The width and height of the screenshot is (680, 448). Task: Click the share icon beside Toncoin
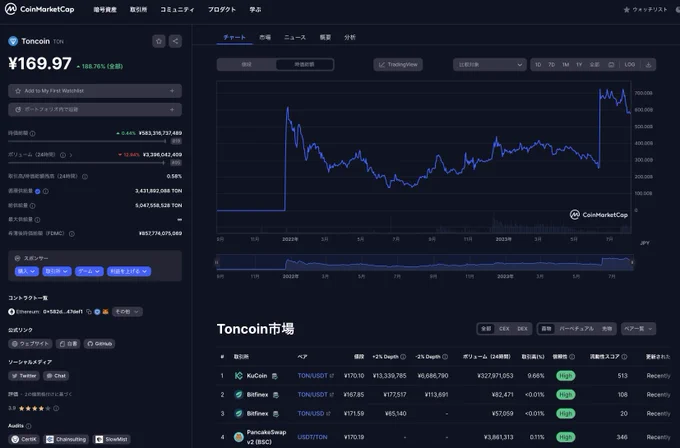pos(175,41)
